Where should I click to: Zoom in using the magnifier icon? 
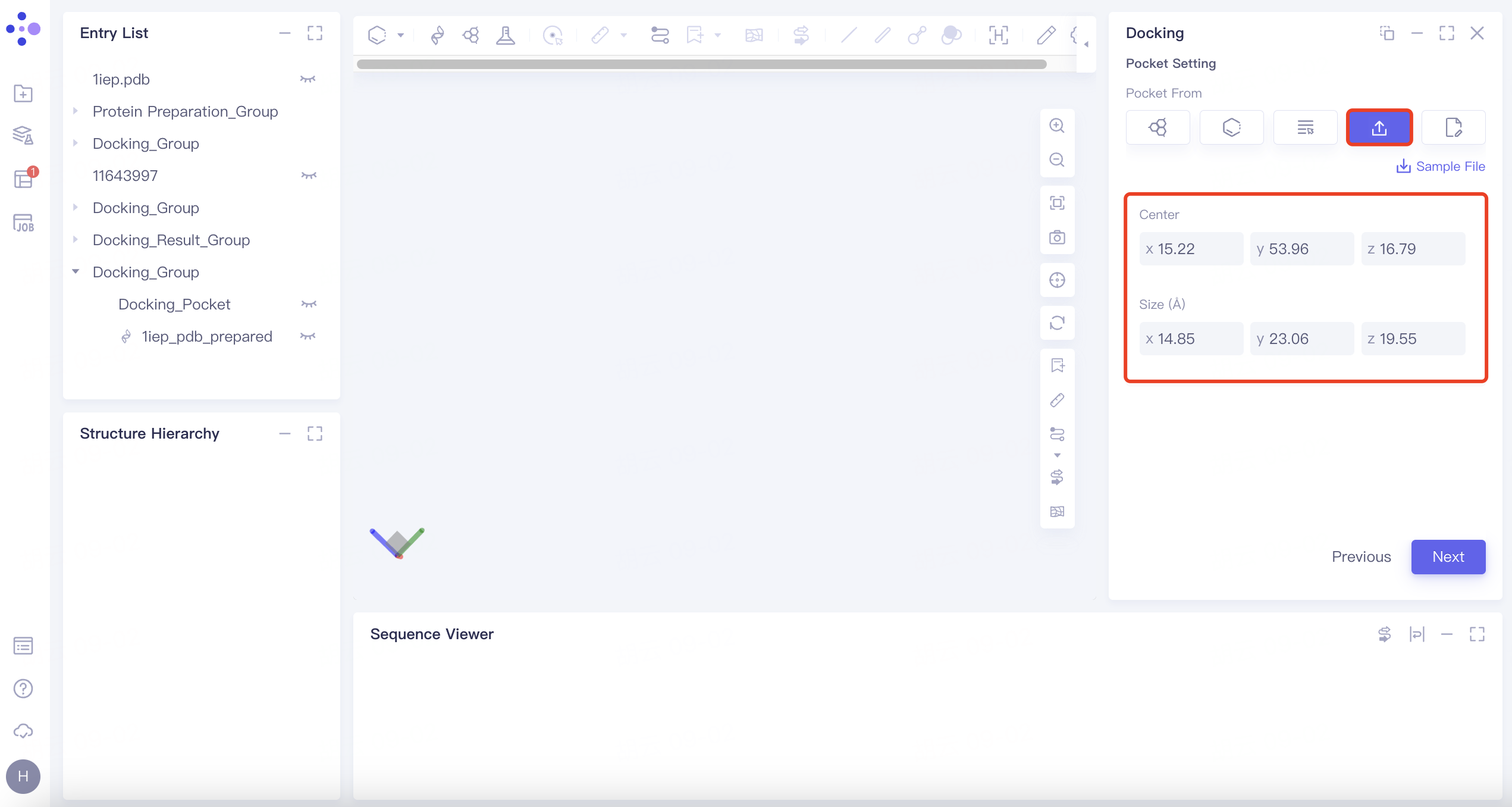[x=1057, y=126]
